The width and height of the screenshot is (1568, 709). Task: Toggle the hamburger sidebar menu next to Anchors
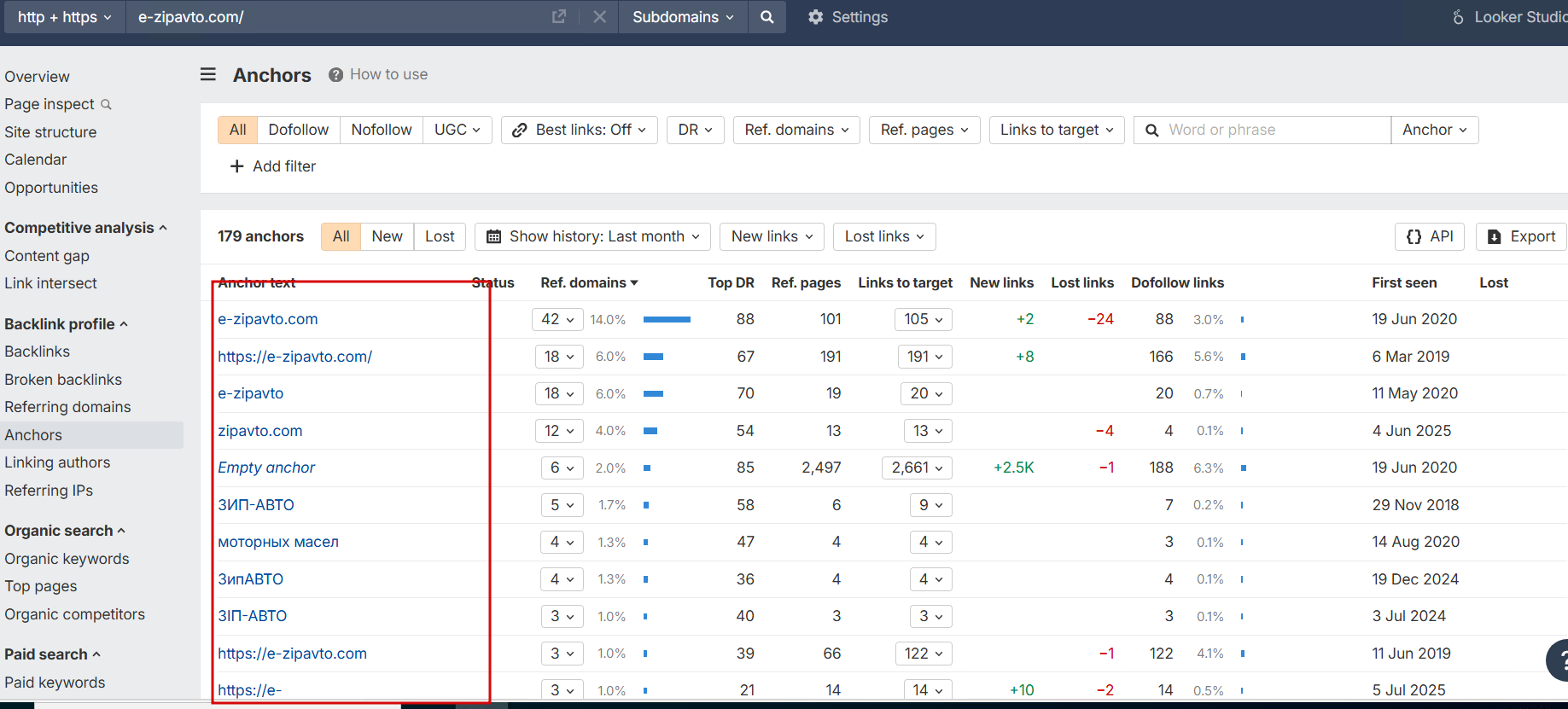208,74
